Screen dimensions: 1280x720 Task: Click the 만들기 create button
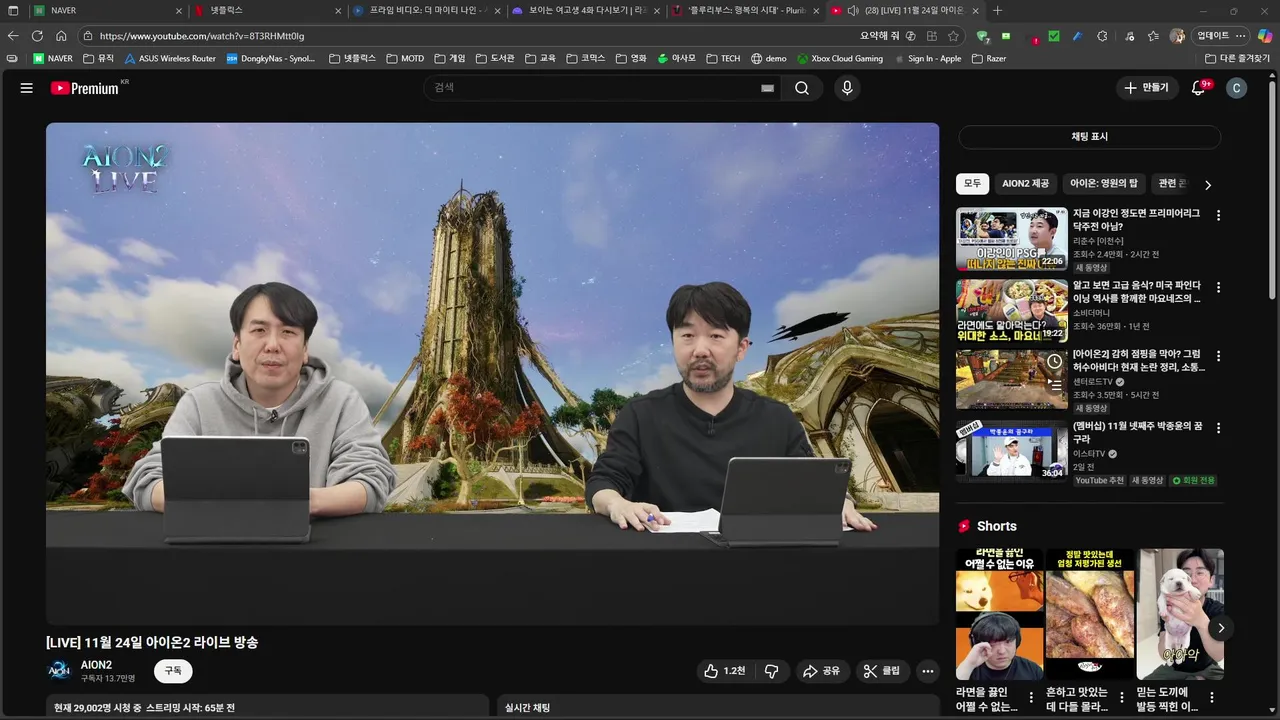click(1146, 88)
